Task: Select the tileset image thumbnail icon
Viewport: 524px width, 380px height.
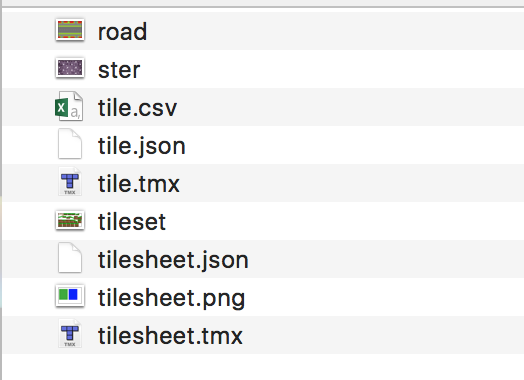Action: click(70, 220)
